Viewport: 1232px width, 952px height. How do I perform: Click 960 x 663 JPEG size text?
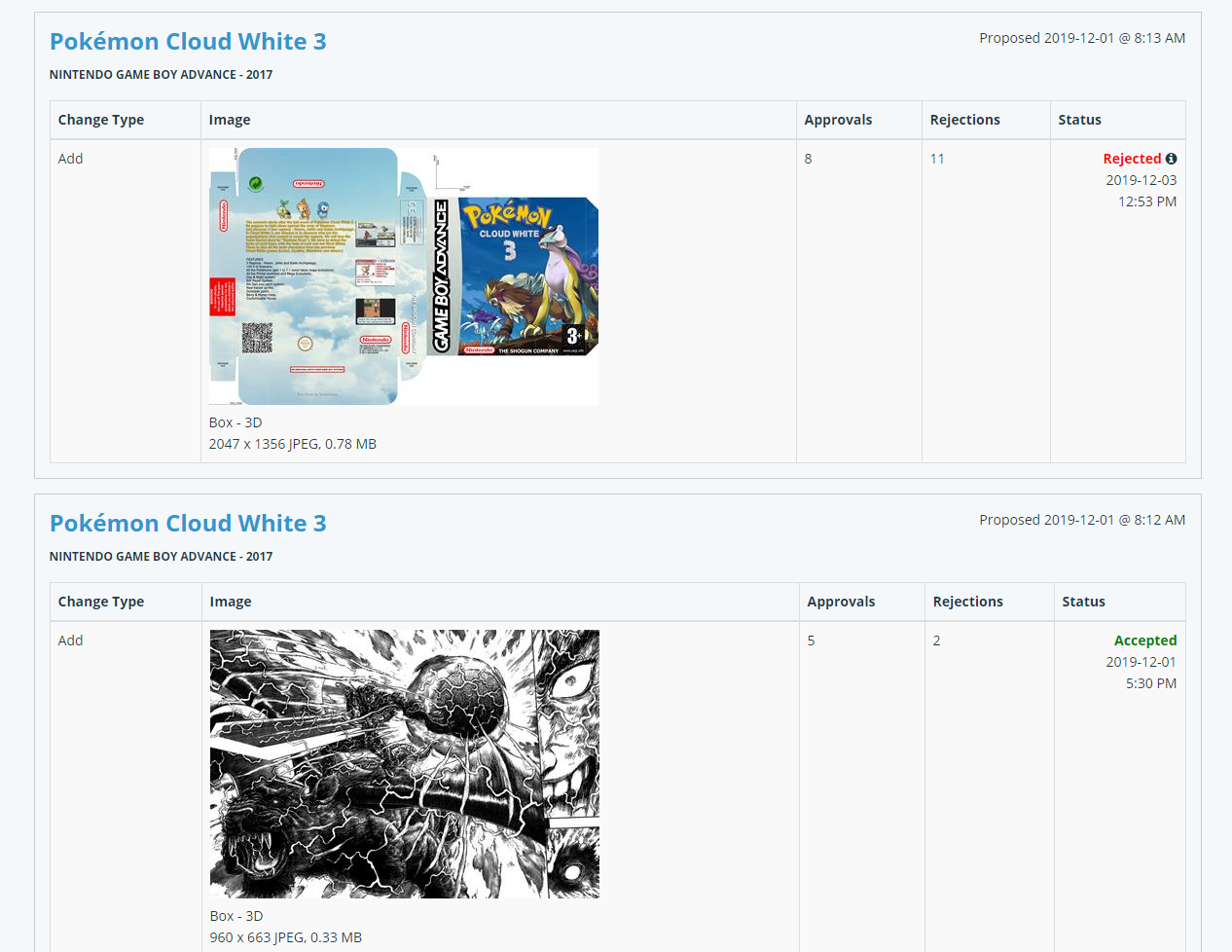[x=286, y=937]
